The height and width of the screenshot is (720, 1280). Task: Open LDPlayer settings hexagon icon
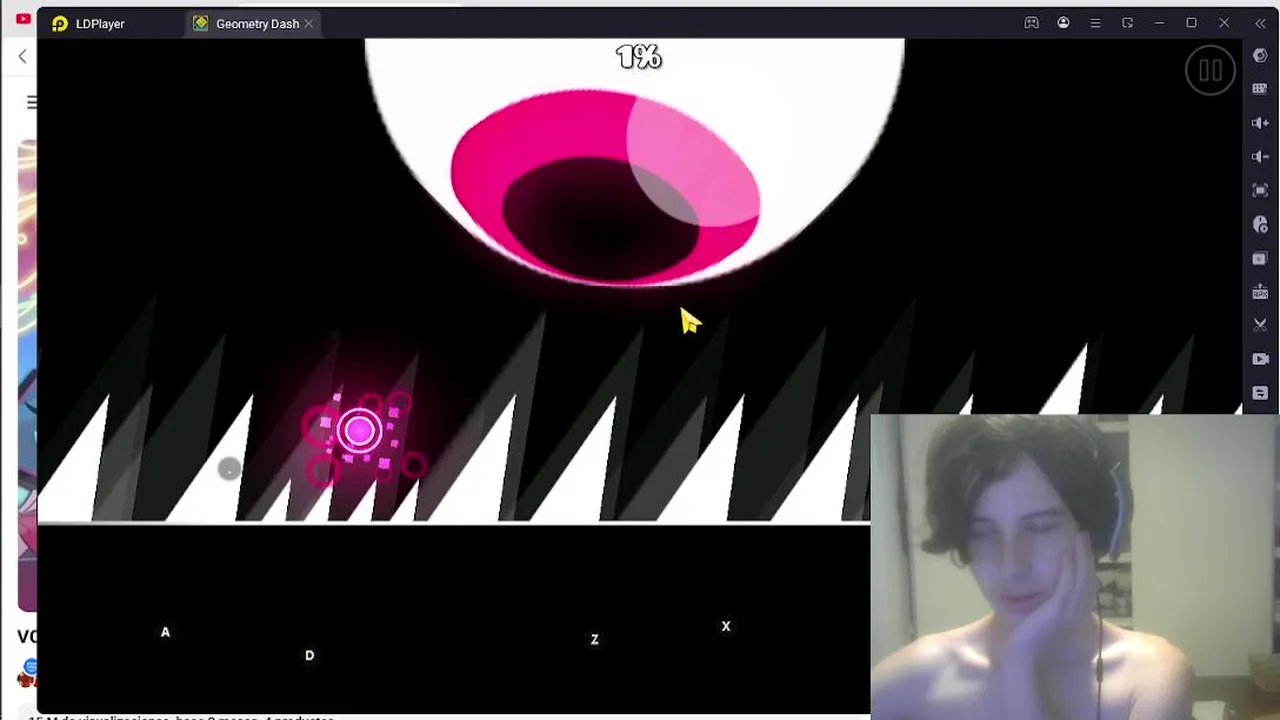pyautogui.click(x=1260, y=55)
